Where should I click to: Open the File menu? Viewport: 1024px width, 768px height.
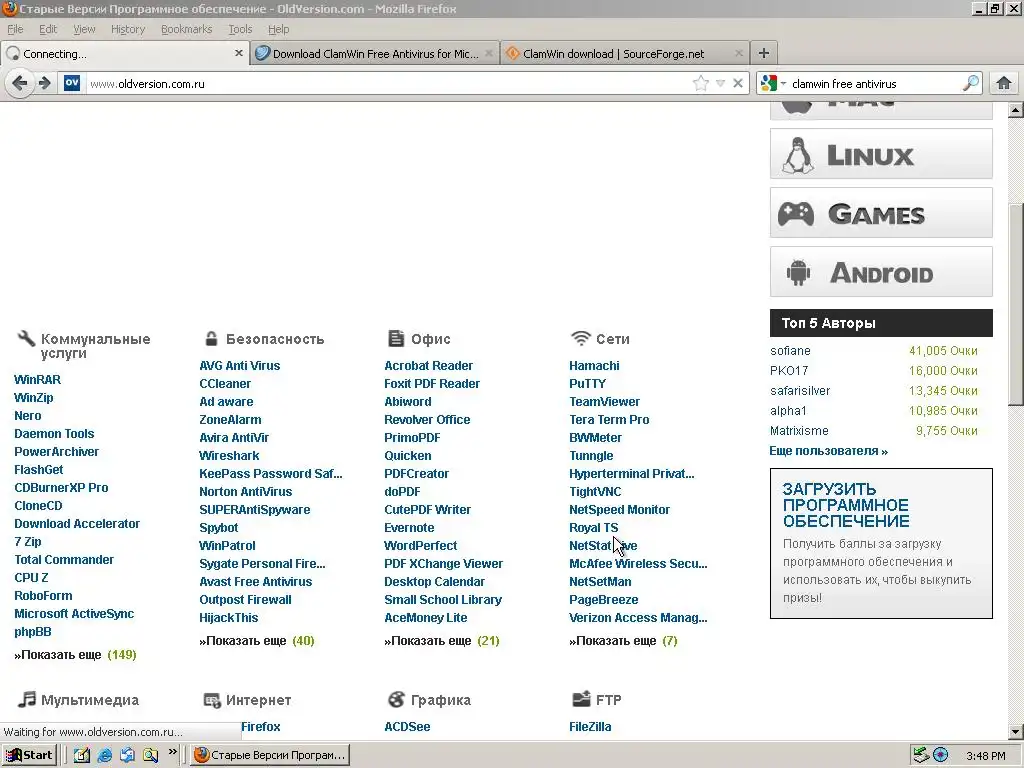coord(15,29)
